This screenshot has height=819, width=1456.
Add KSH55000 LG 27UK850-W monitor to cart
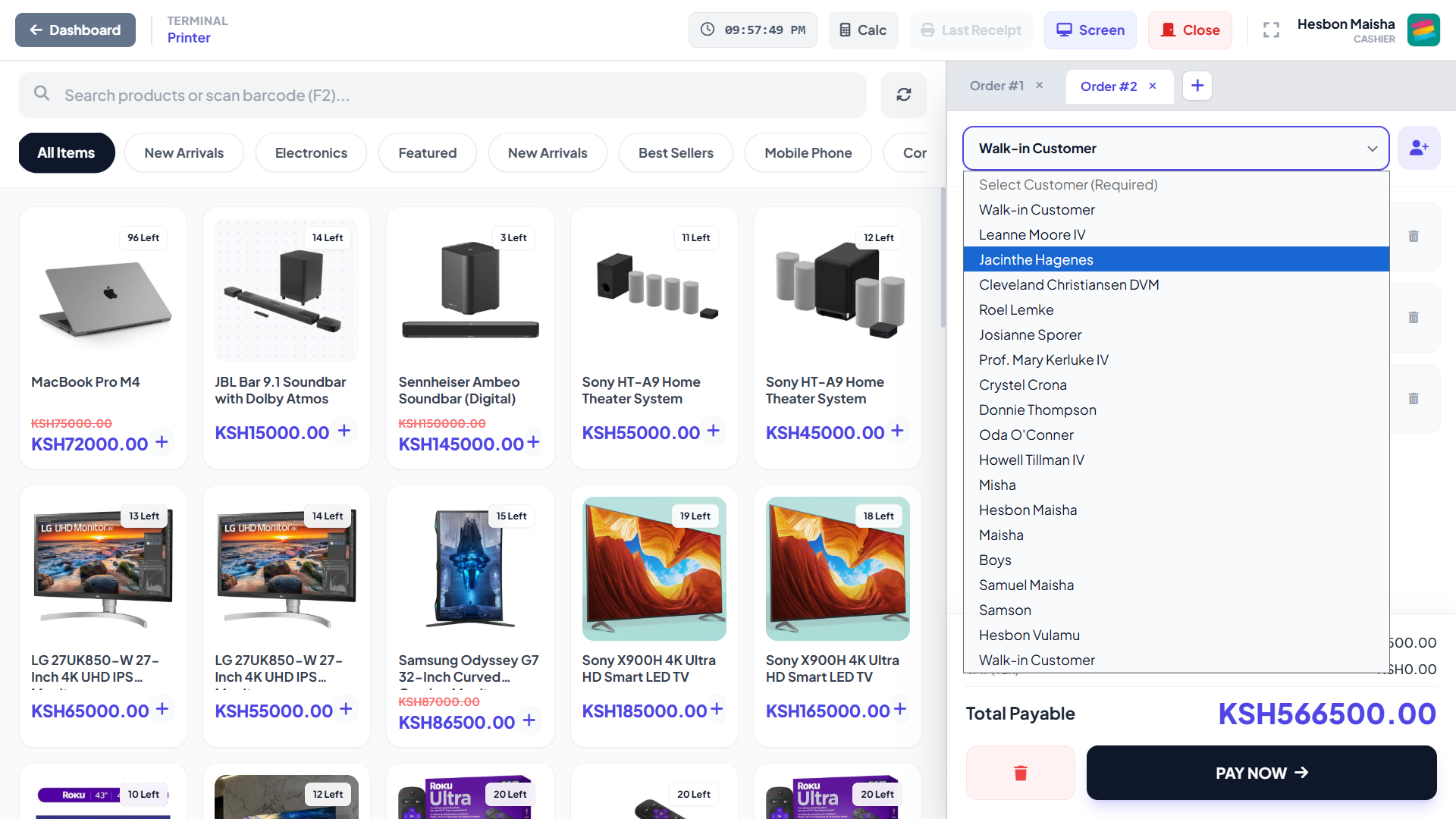(x=346, y=709)
